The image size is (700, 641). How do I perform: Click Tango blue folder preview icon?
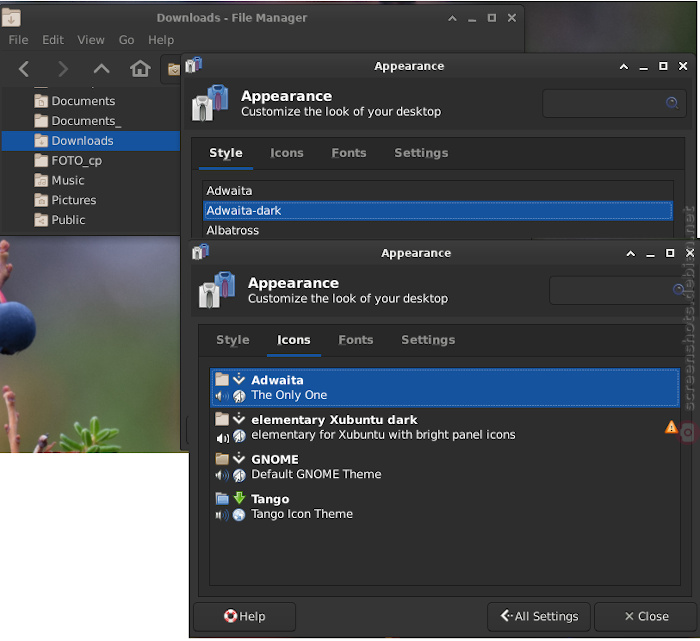pos(222,499)
